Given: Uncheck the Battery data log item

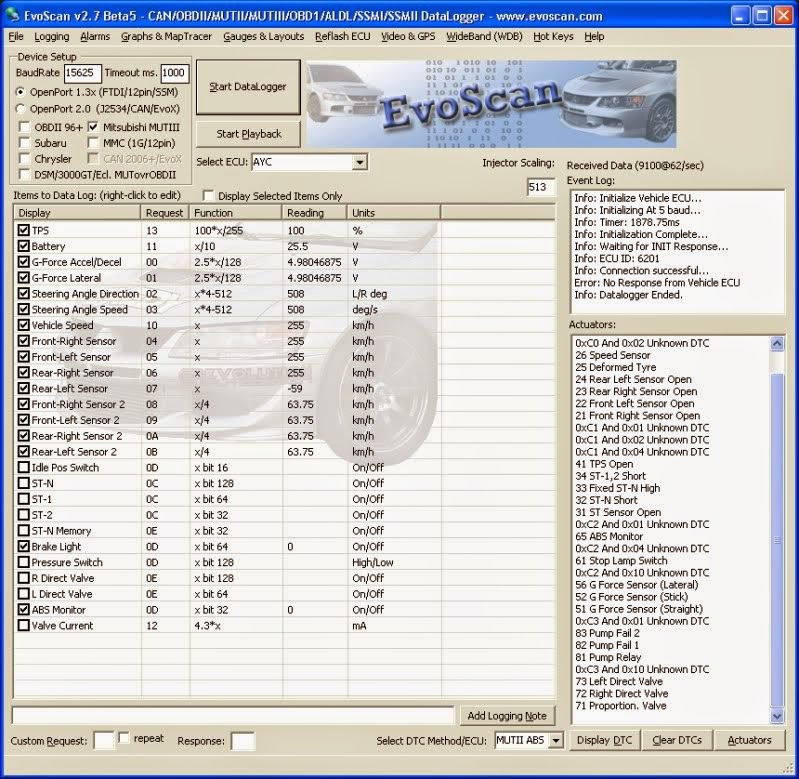Looking at the screenshot, I should pos(23,246).
